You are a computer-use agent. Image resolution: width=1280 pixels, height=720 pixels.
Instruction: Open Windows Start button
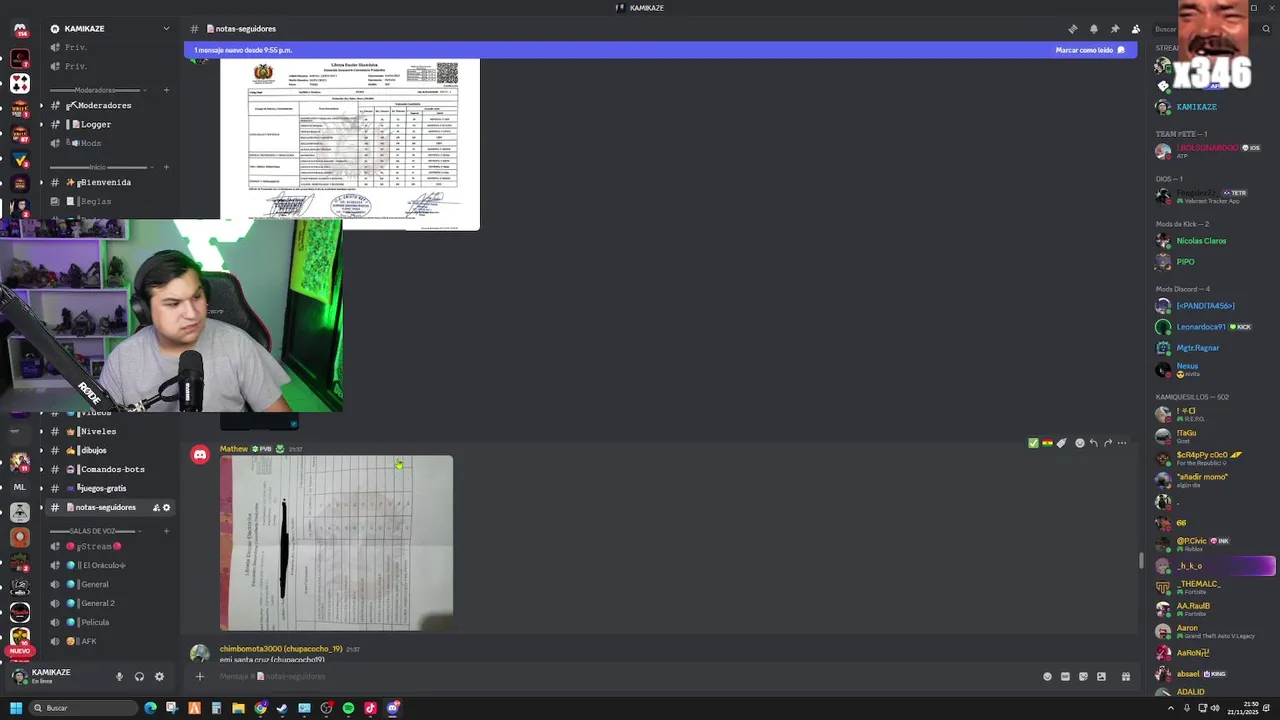[16, 708]
